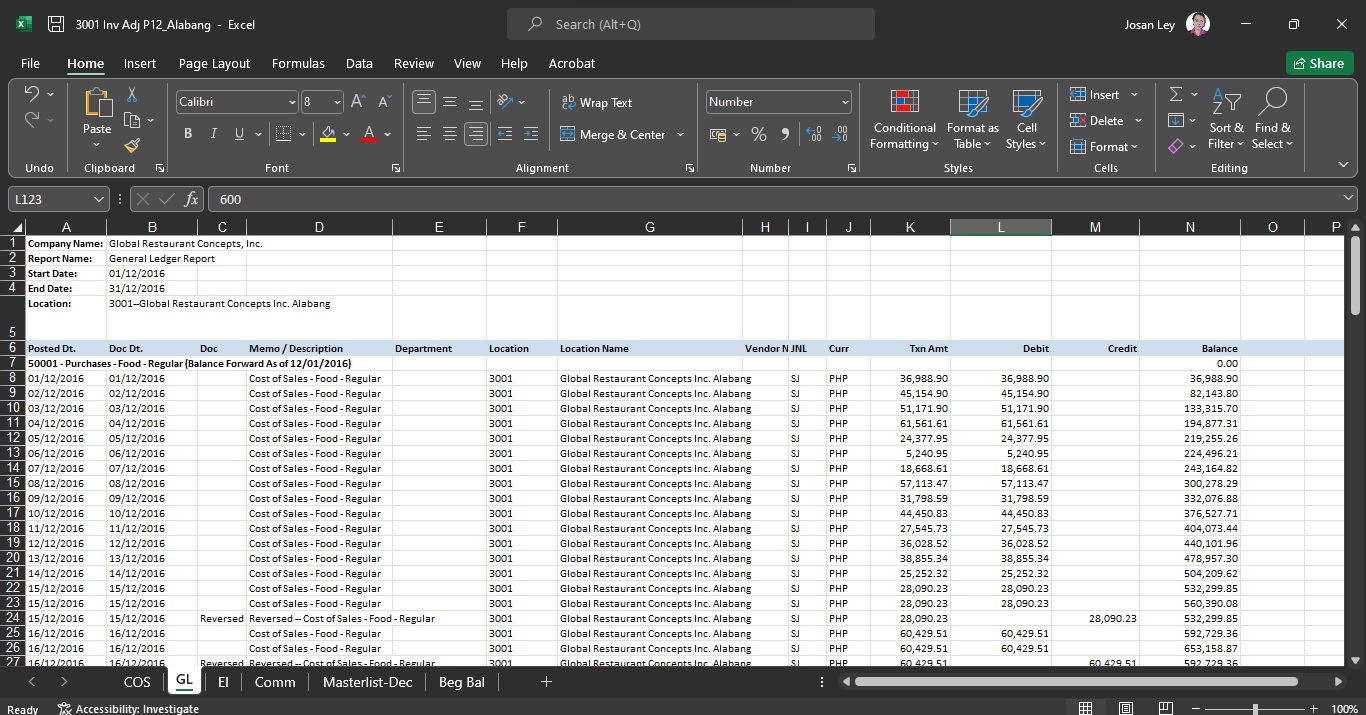
Task: Click the AutoSum sigma icon
Action: (x=1176, y=94)
